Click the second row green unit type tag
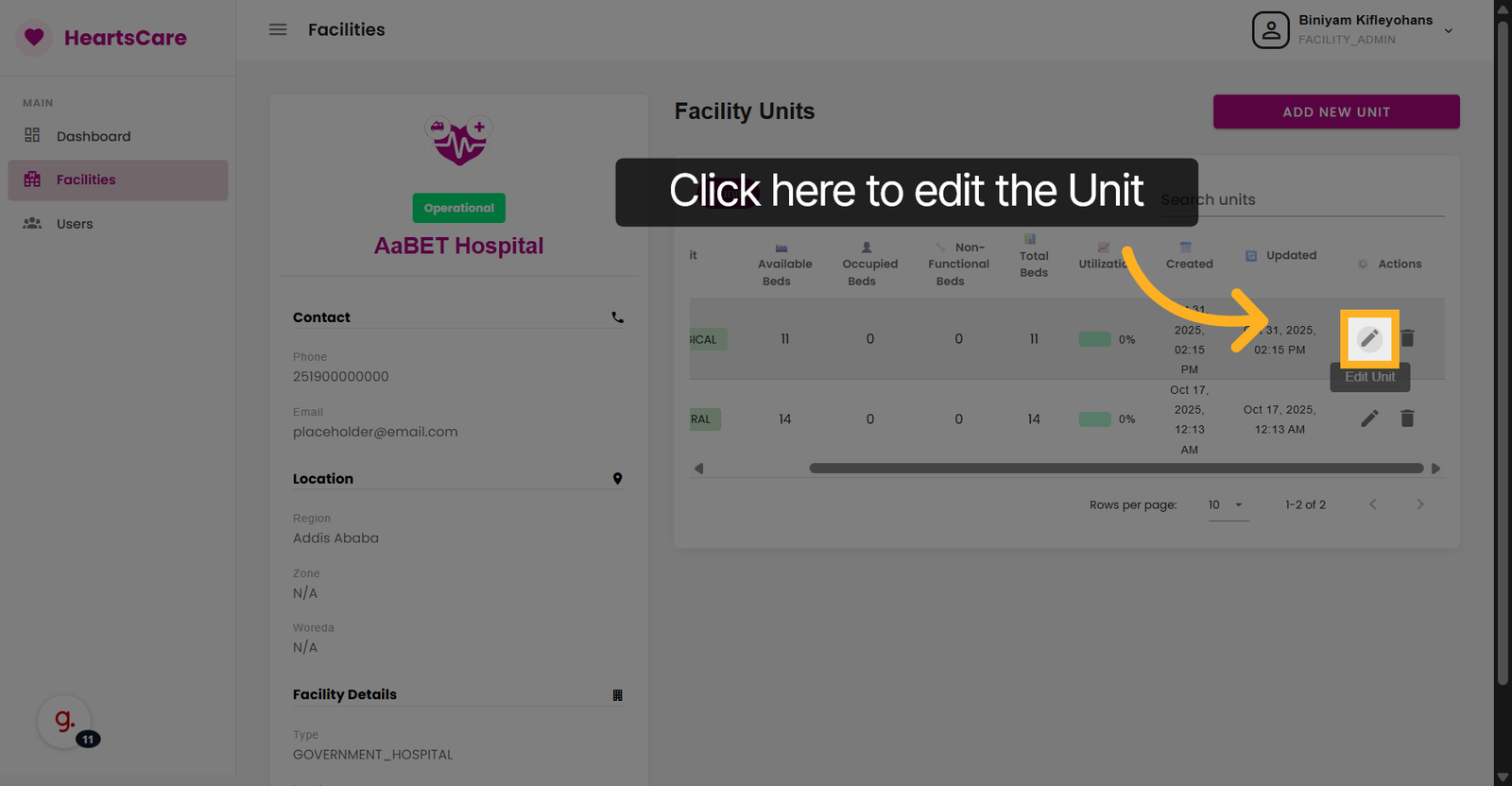The height and width of the screenshot is (786, 1512). 705,419
